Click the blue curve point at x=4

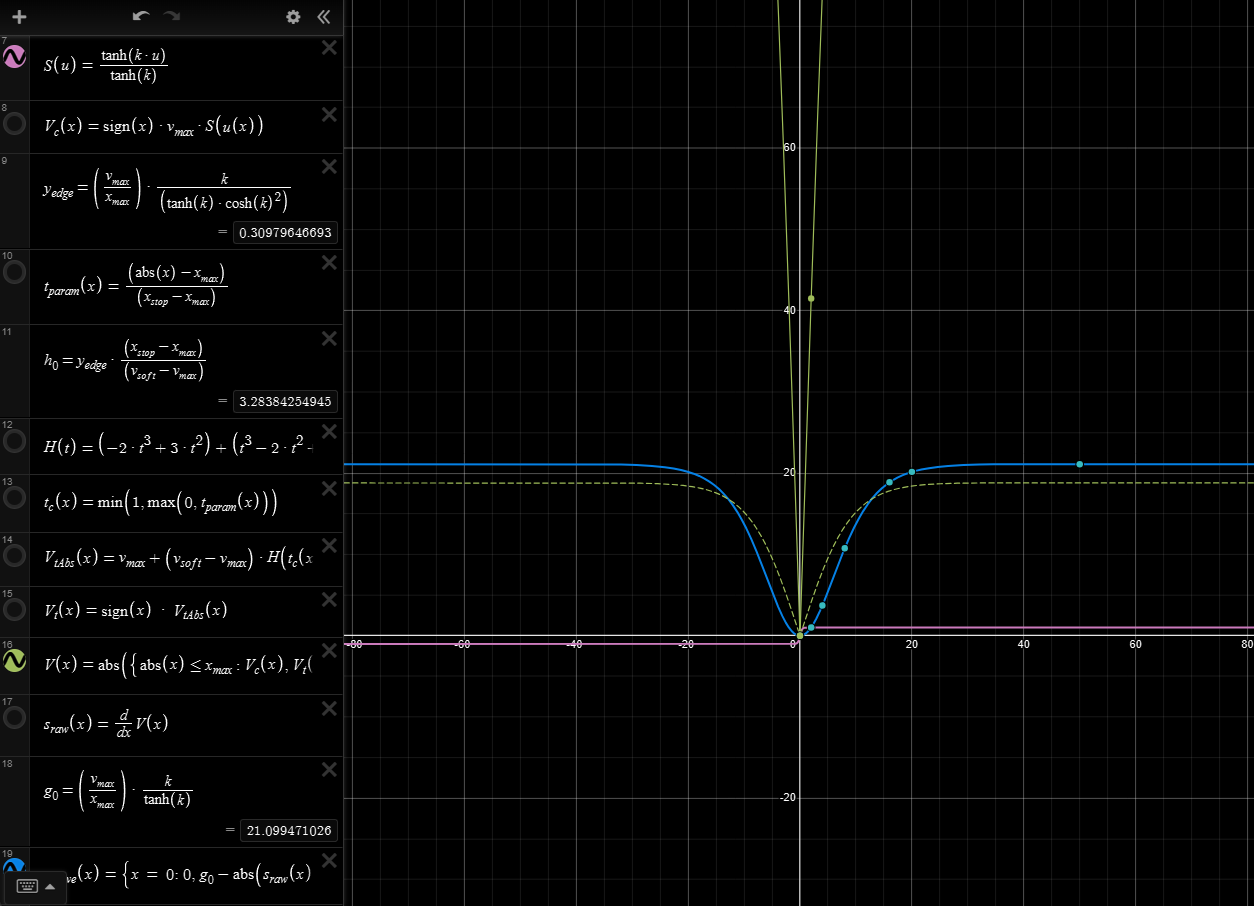coord(822,606)
